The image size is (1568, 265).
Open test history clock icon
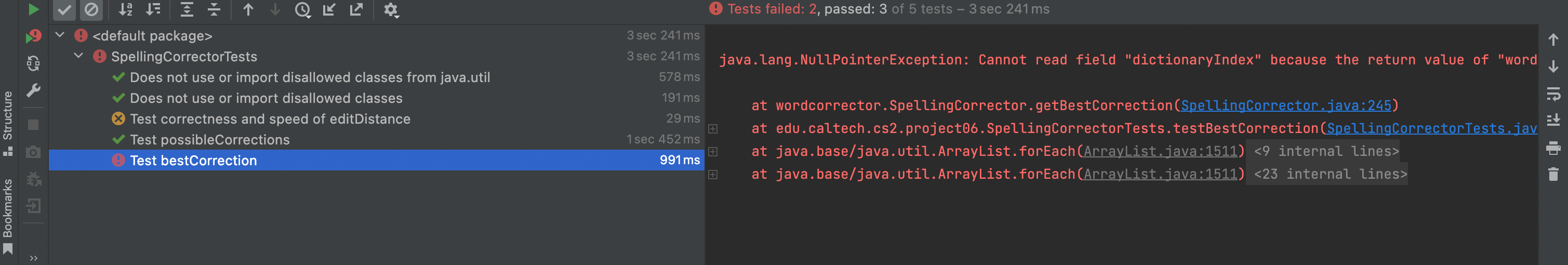point(302,10)
